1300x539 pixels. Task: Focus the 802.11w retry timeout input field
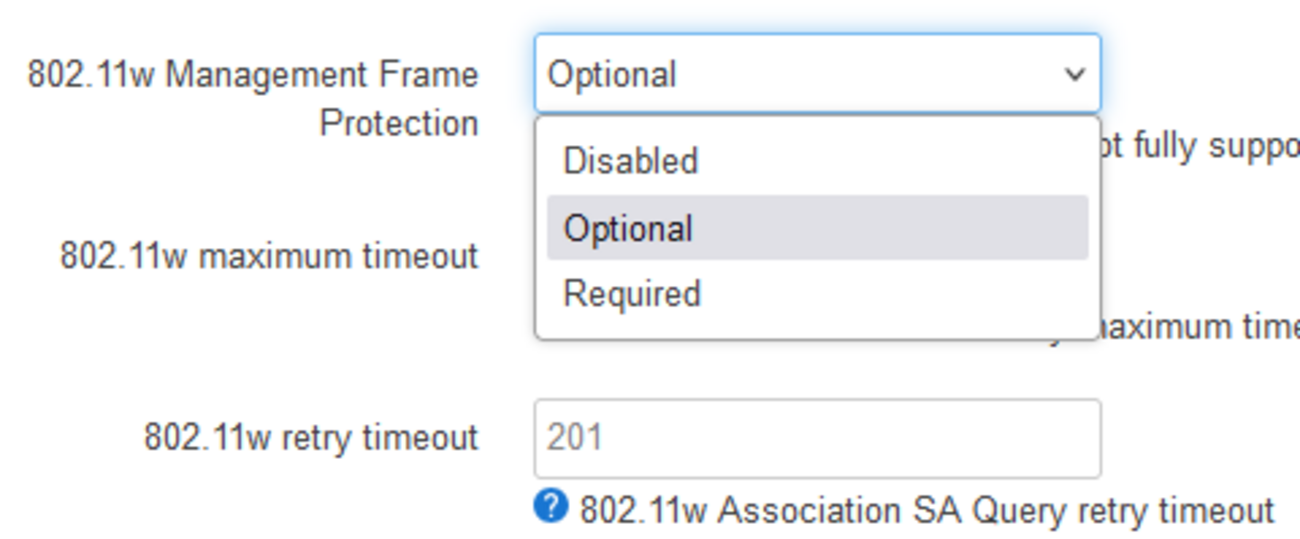(x=816, y=438)
